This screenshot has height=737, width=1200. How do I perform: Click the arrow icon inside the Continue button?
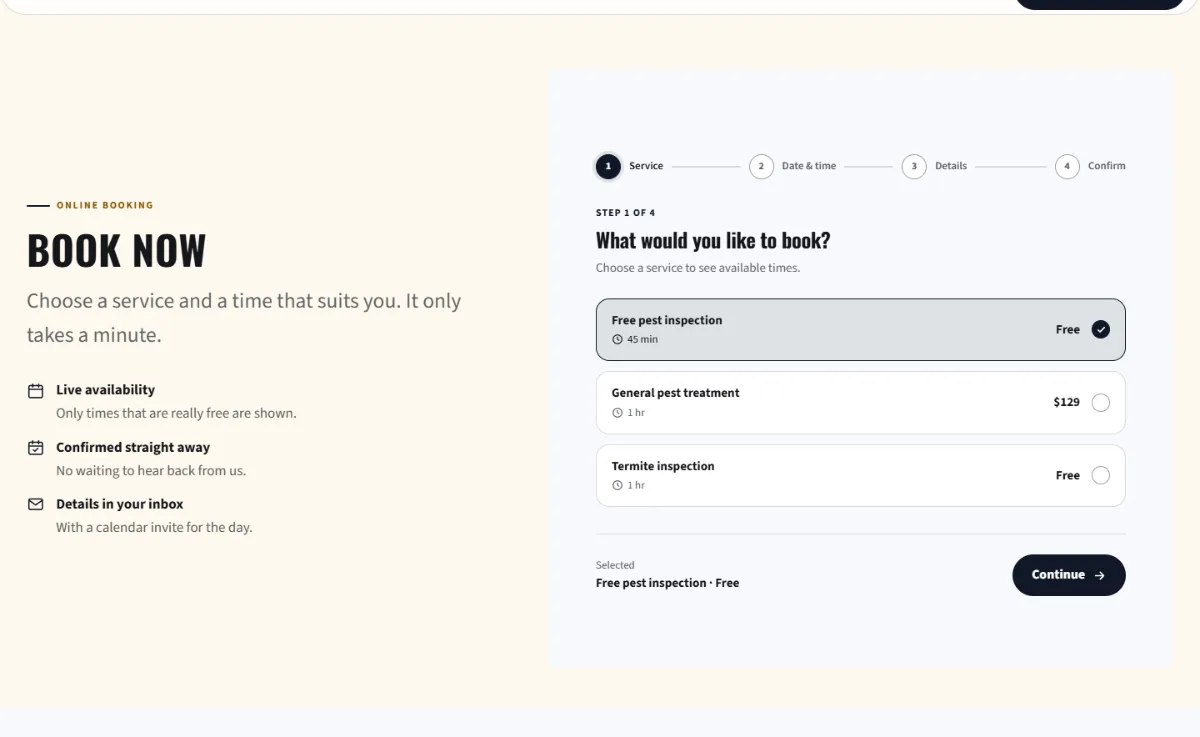1100,576
